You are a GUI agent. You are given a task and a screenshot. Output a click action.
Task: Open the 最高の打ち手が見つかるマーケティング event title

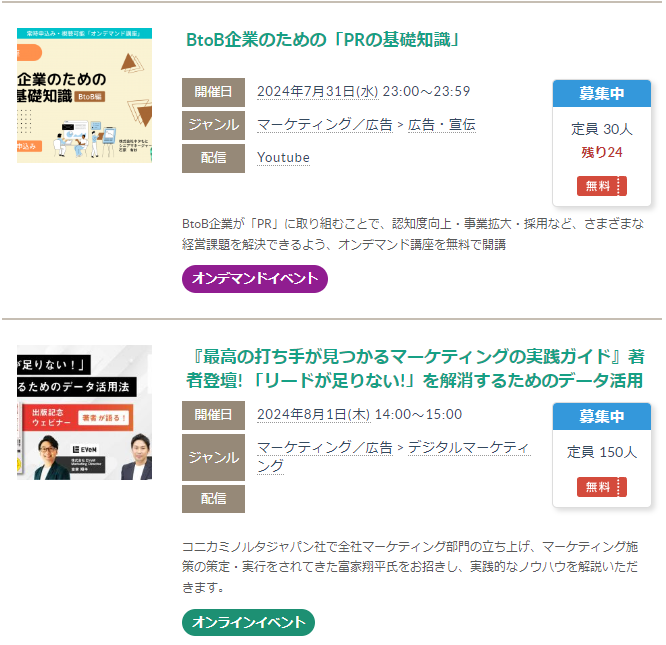point(415,368)
